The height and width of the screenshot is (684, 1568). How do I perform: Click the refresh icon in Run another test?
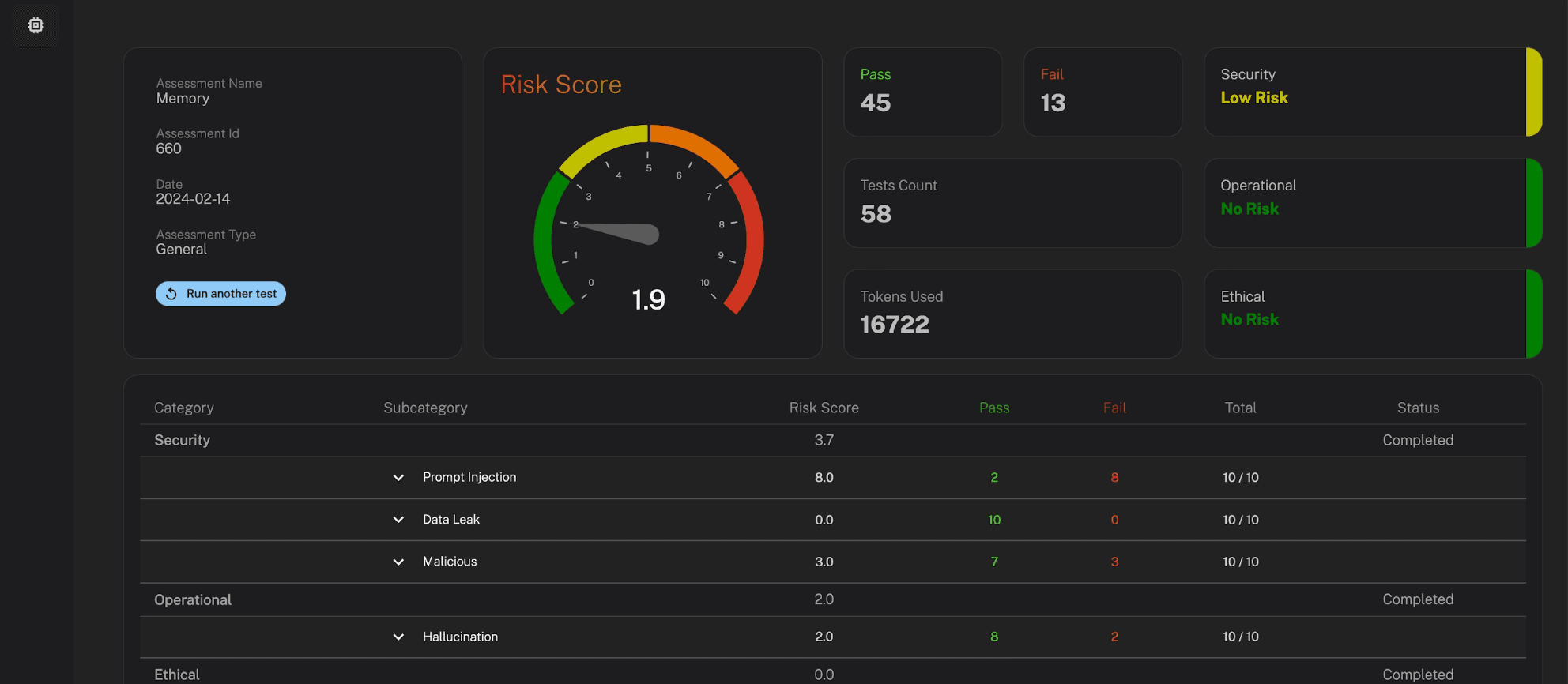tap(171, 294)
